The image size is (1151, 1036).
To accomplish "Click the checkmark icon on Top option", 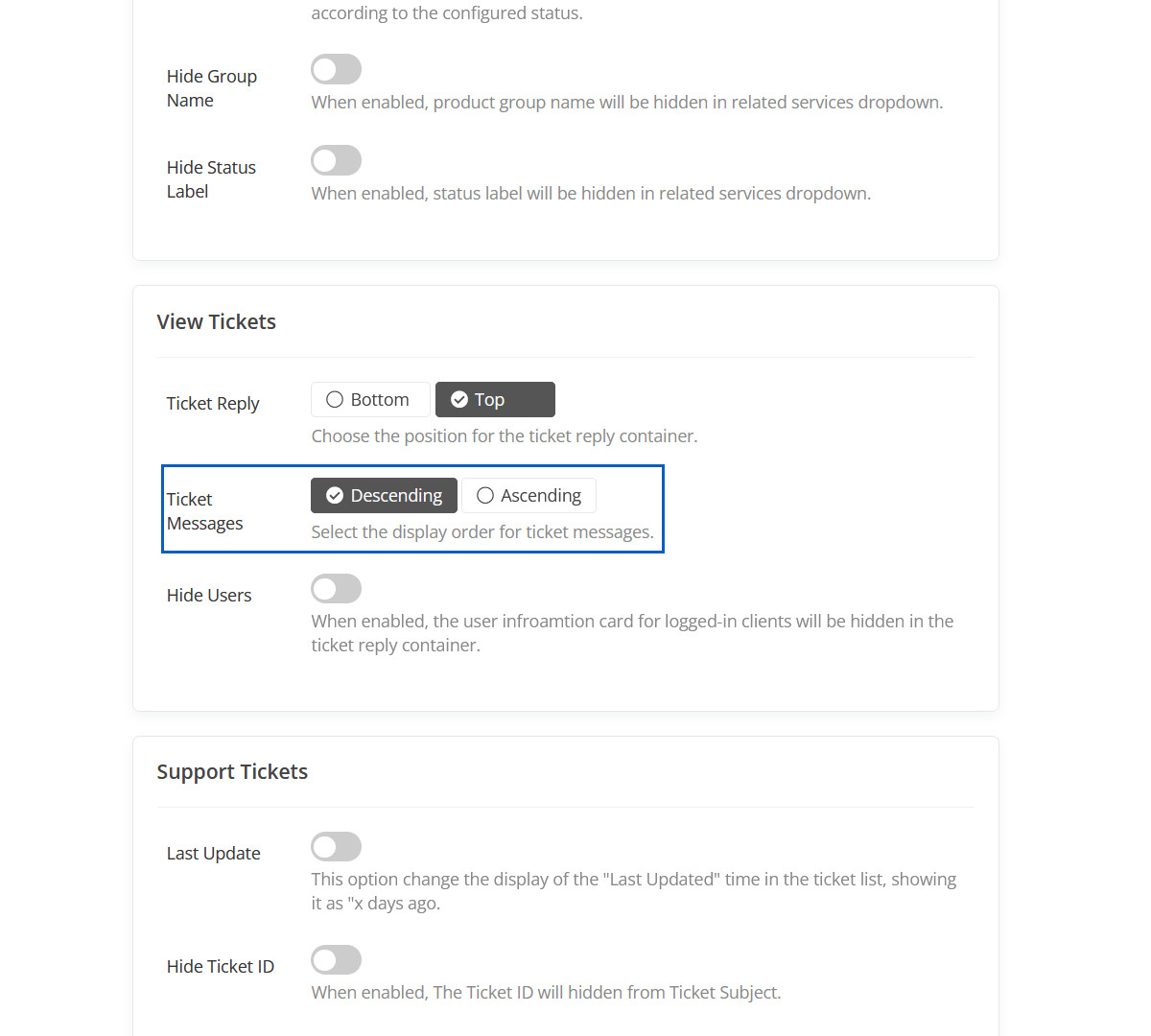I will click(459, 400).
